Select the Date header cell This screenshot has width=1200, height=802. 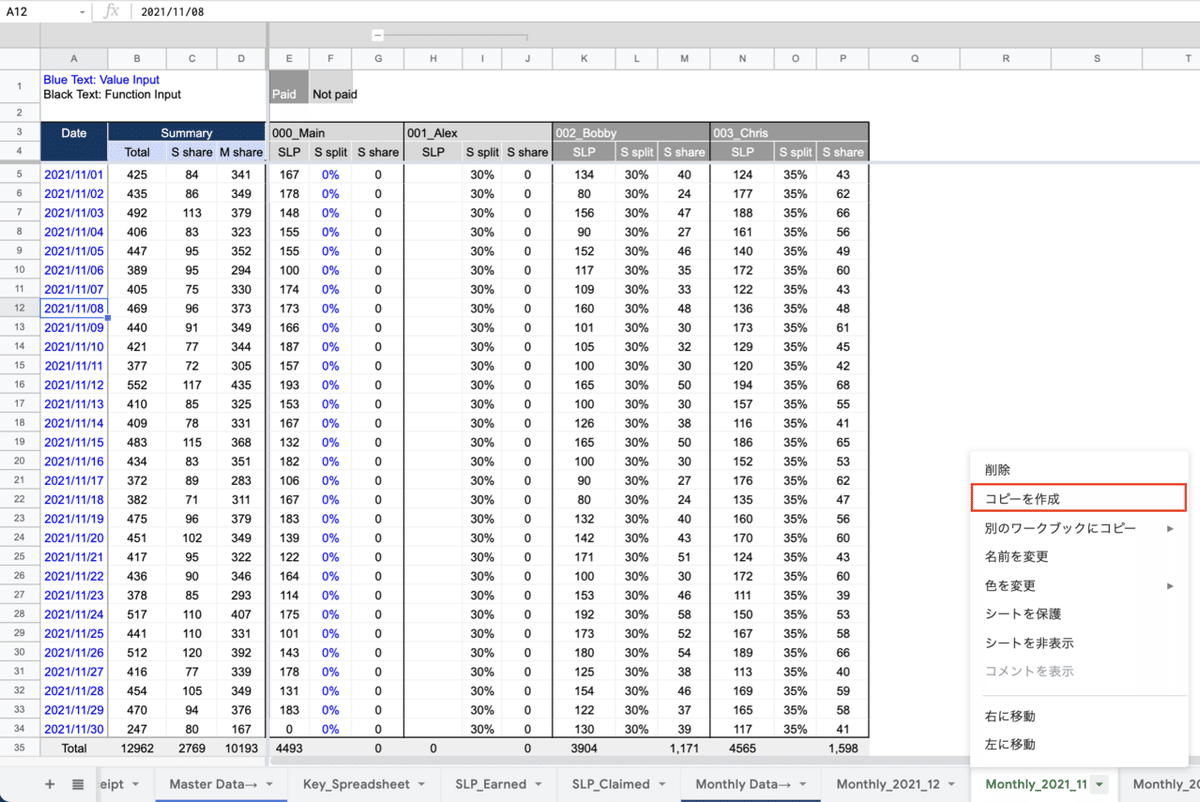pyautogui.click(x=73, y=141)
